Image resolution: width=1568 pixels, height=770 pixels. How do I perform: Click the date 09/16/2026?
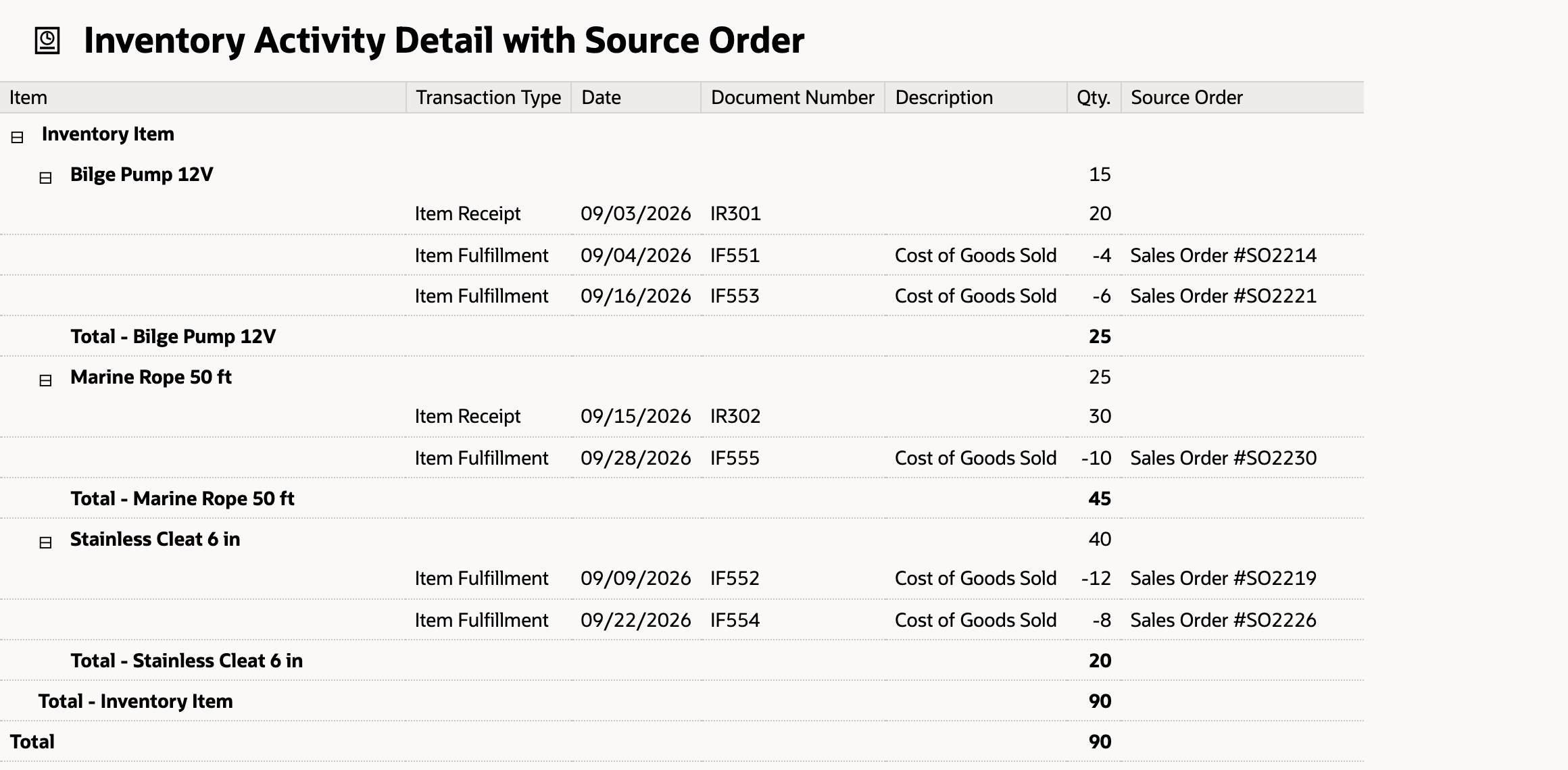pyautogui.click(x=635, y=296)
